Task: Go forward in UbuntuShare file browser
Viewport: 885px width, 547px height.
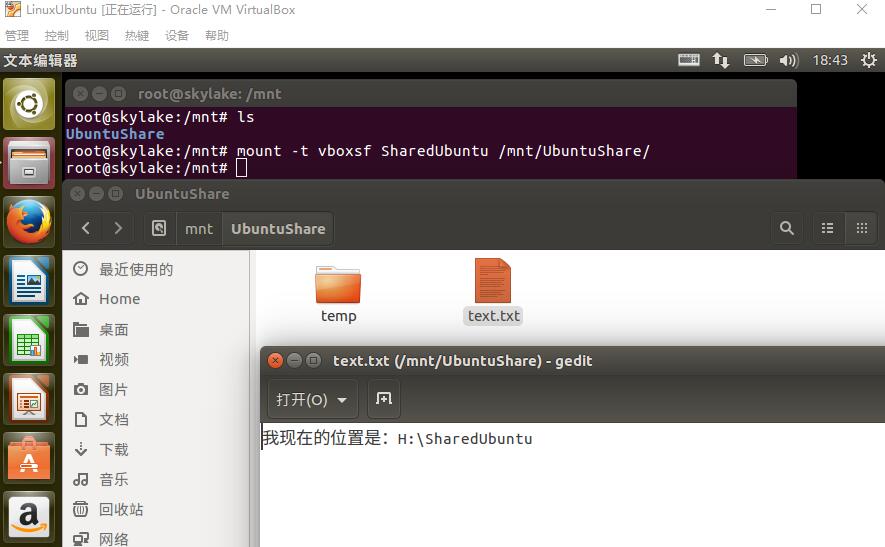Action: (118, 228)
